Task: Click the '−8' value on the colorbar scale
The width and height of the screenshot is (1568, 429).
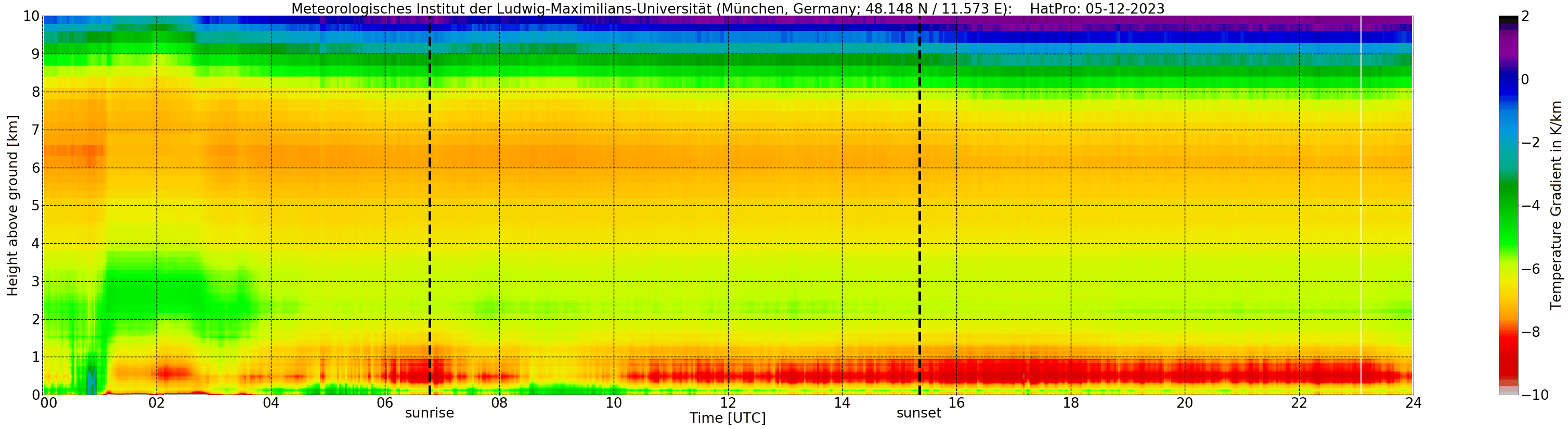Action: point(1530,332)
